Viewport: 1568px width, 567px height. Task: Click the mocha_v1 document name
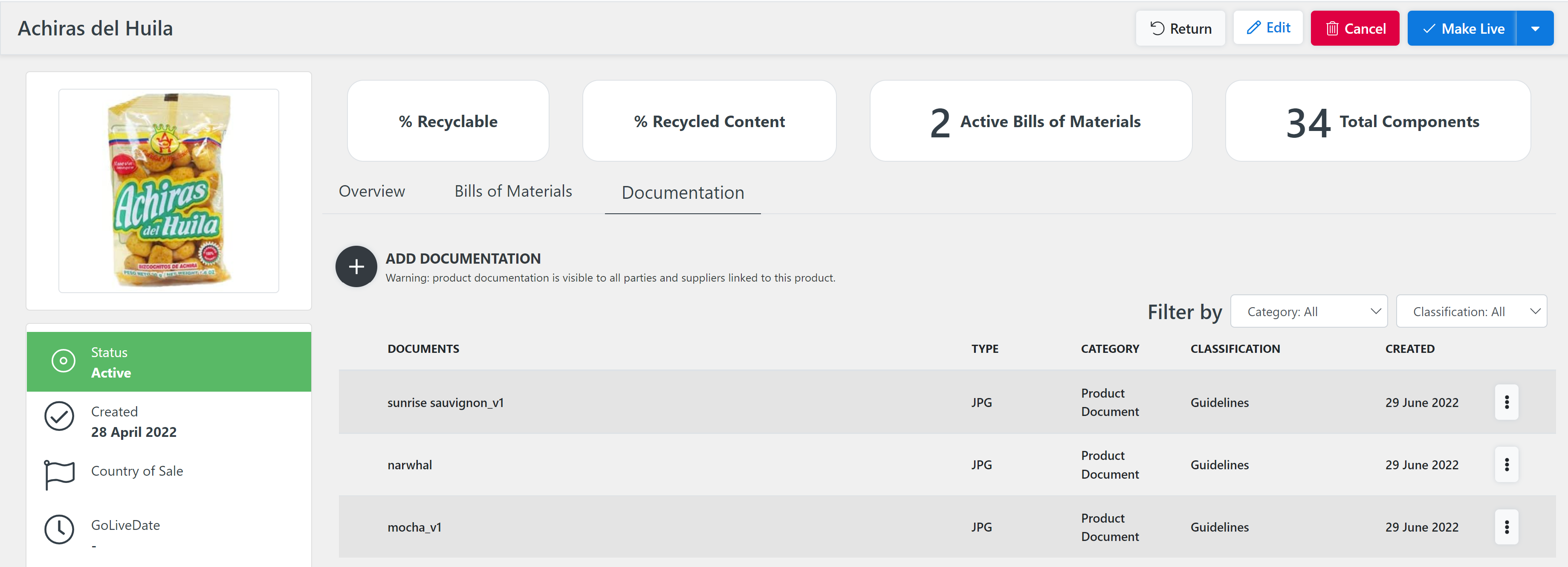414,527
